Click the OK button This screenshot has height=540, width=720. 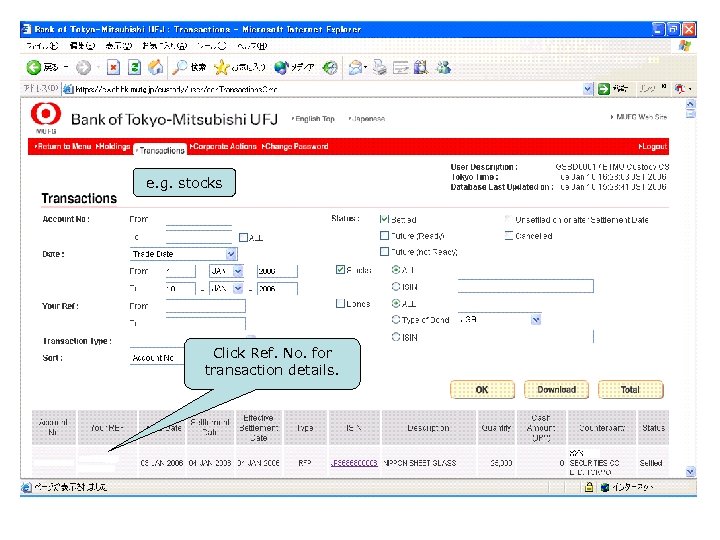(482, 389)
